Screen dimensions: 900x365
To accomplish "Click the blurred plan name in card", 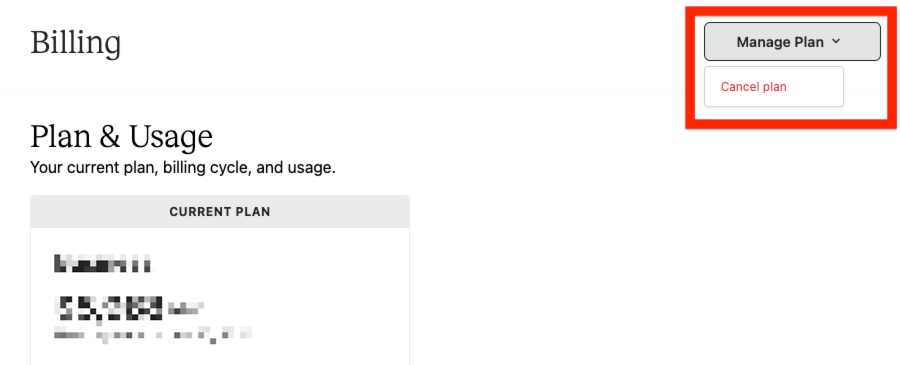I will (104, 264).
